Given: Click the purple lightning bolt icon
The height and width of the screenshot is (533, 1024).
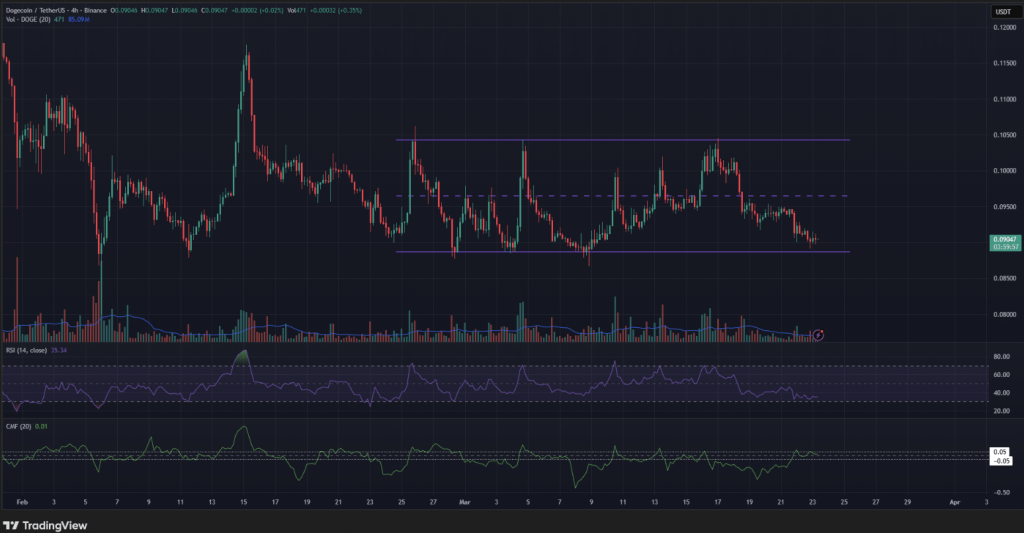Looking at the screenshot, I should click(x=820, y=335).
